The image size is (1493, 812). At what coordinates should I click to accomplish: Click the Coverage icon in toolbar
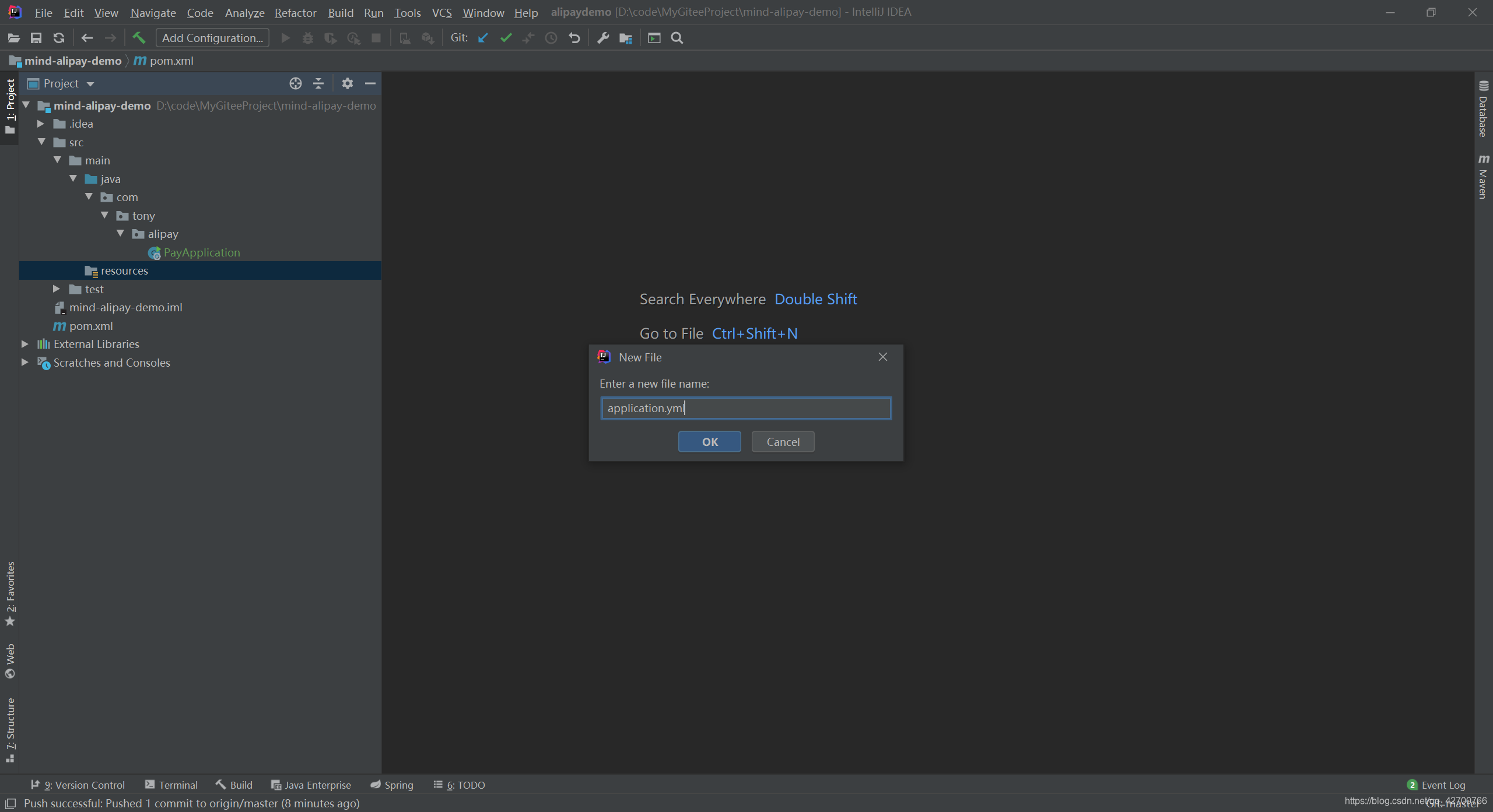[331, 37]
